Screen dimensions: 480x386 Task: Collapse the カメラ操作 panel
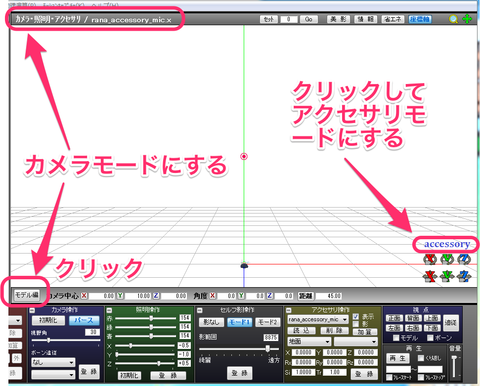[x=32, y=310]
